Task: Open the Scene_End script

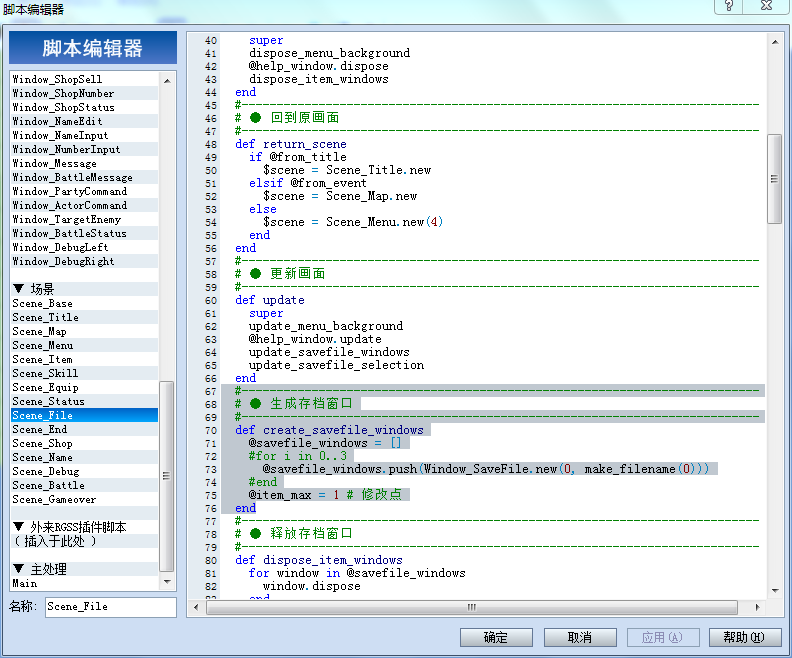Action: point(84,430)
